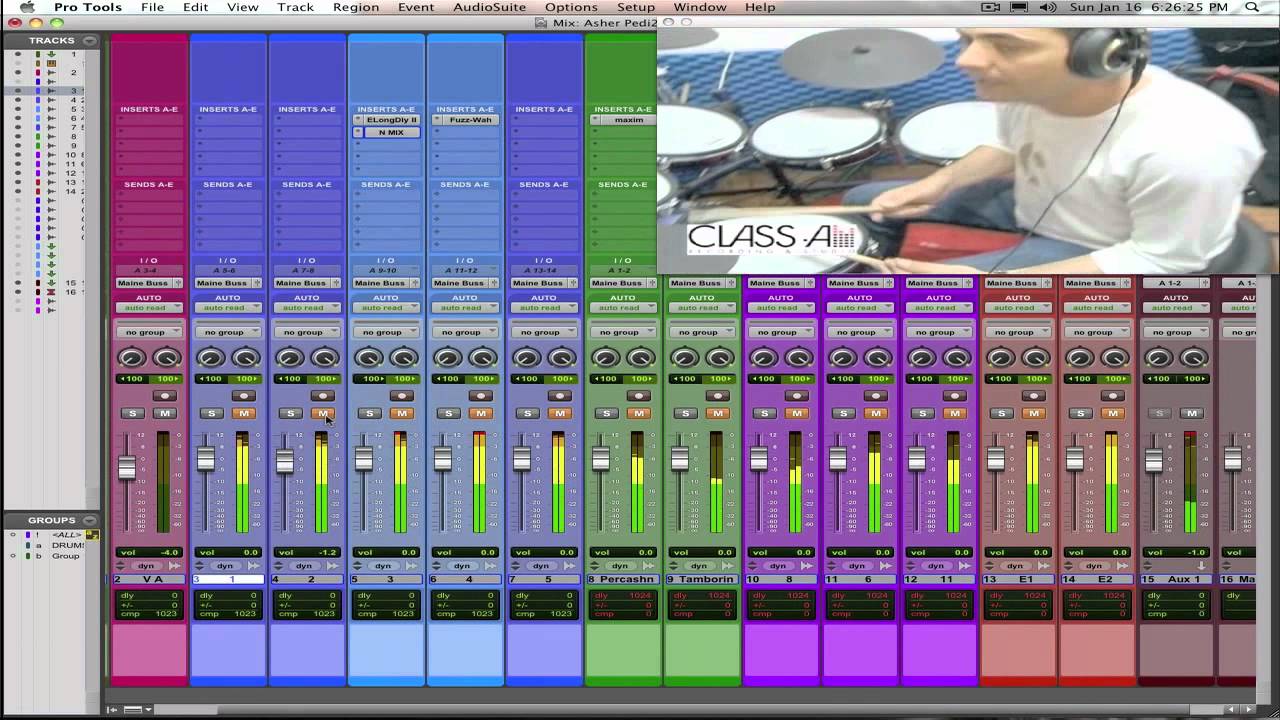The height and width of the screenshot is (720, 1280).
Task: Open the no group dropdown on track 1
Action: (x=228, y=332)
